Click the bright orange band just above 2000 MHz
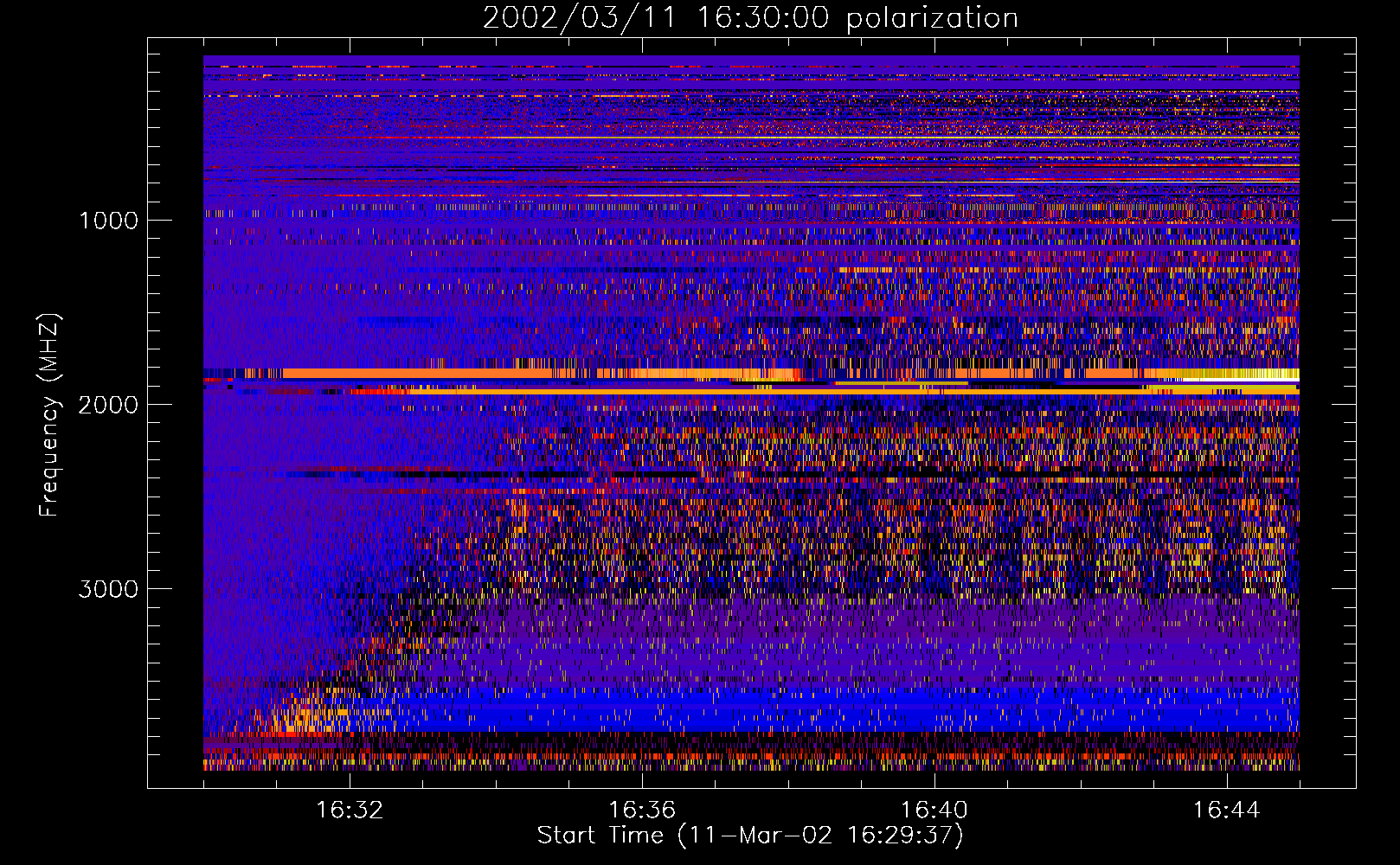 pyautogui.click(x=751, y=374)
